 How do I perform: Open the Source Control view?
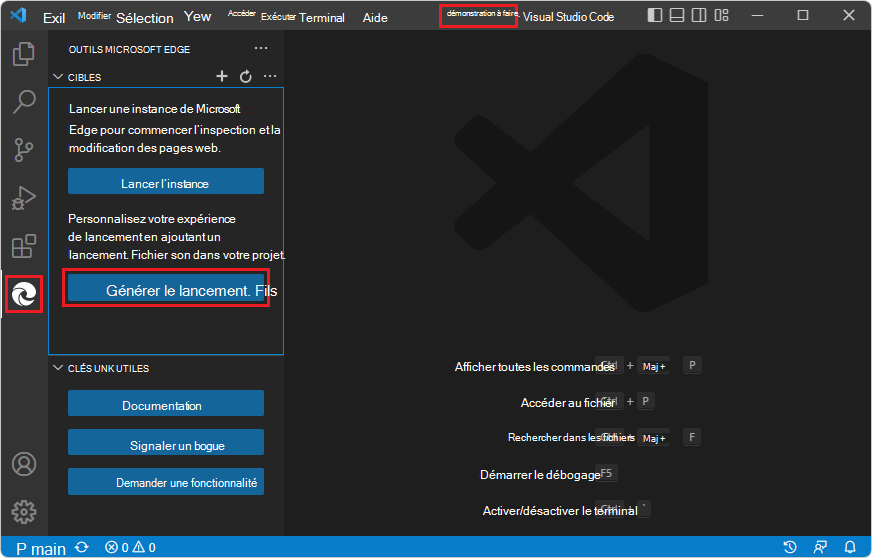[x=23, y=150]
